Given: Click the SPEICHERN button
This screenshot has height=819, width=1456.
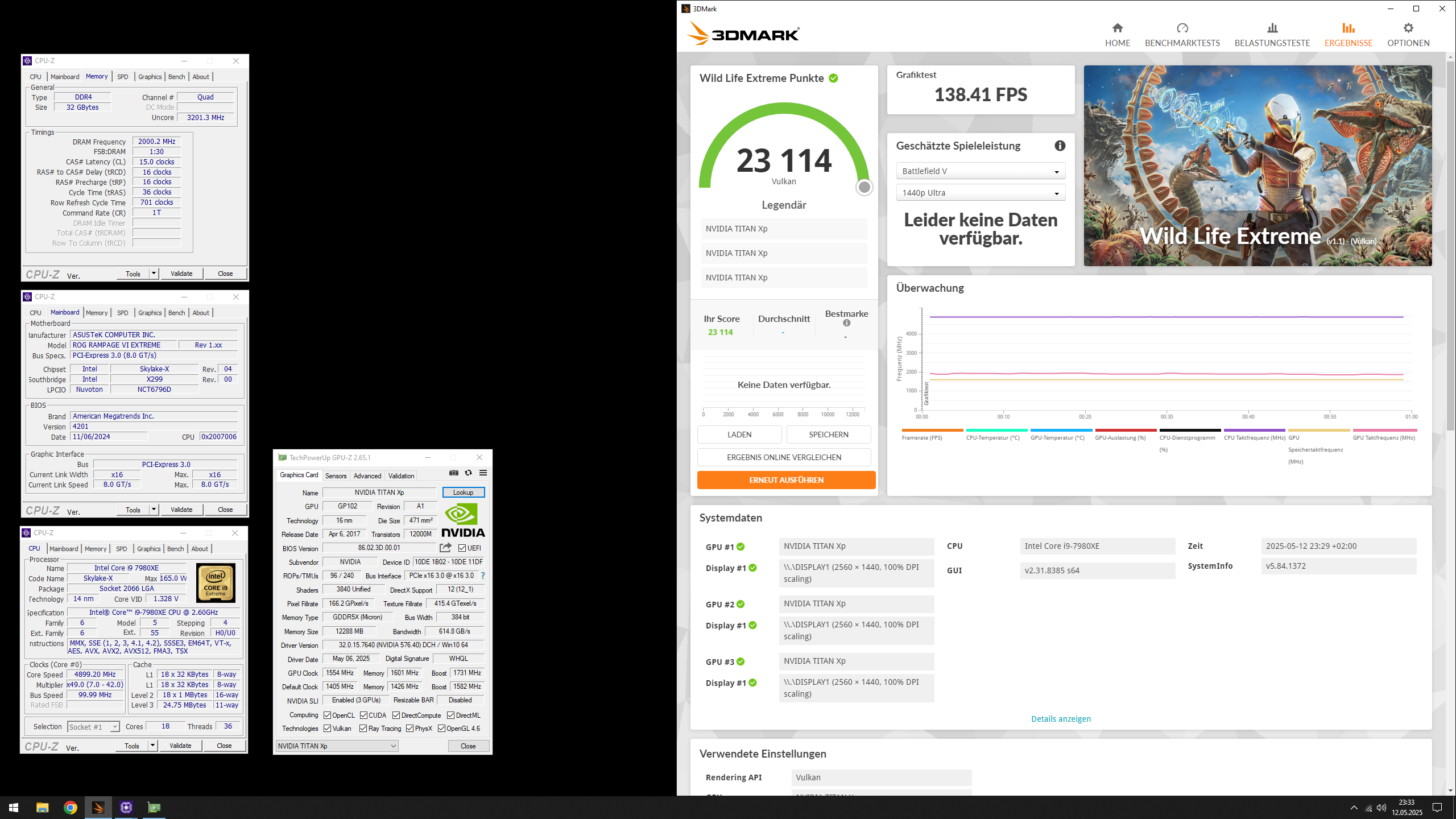Looking at the screenshot, I should tap(828, 435).
